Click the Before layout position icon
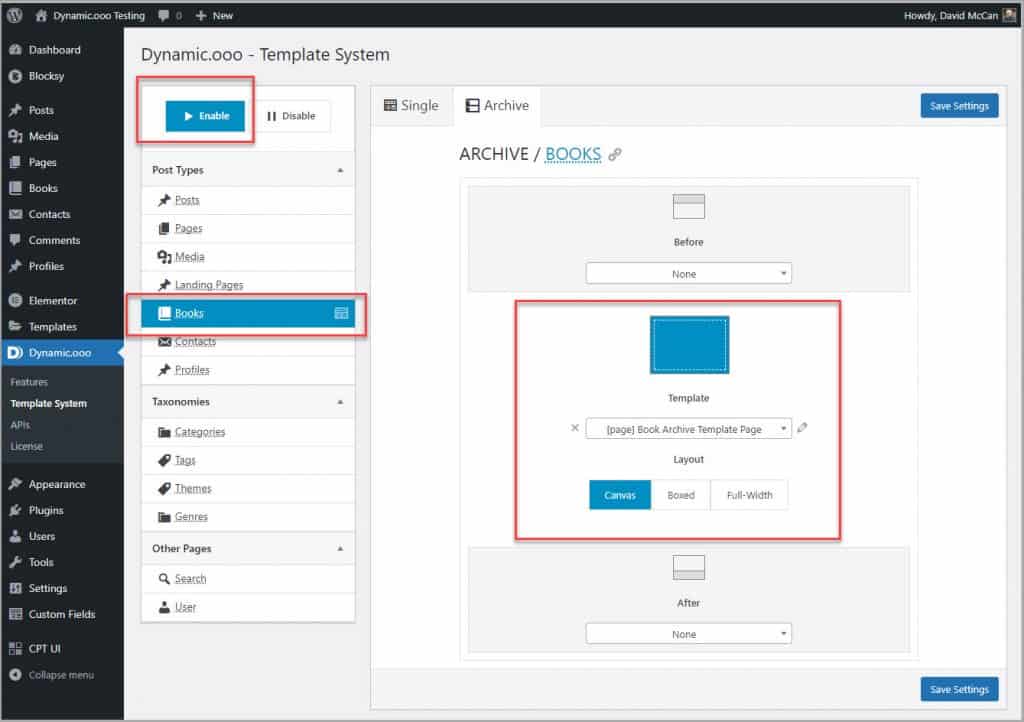Screen dimensions: 1024x722 [x=688, y=206]
